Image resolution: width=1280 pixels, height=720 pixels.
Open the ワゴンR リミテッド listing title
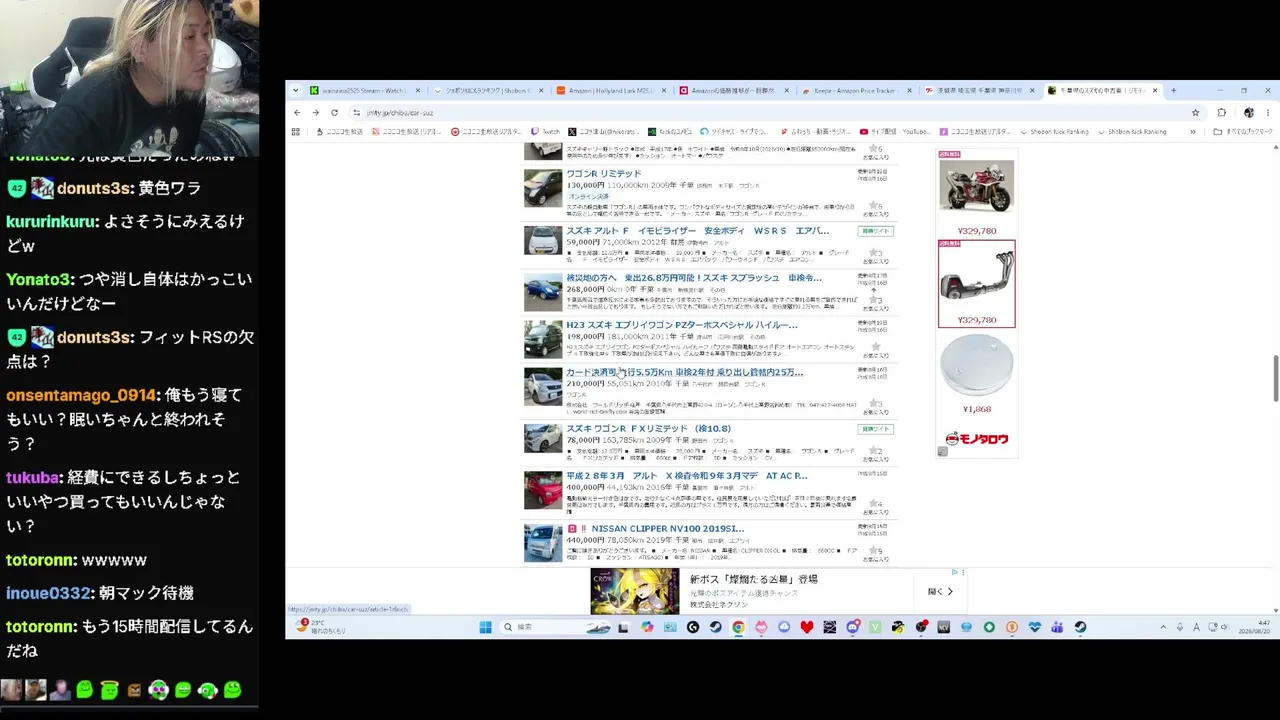coord(604,174)
